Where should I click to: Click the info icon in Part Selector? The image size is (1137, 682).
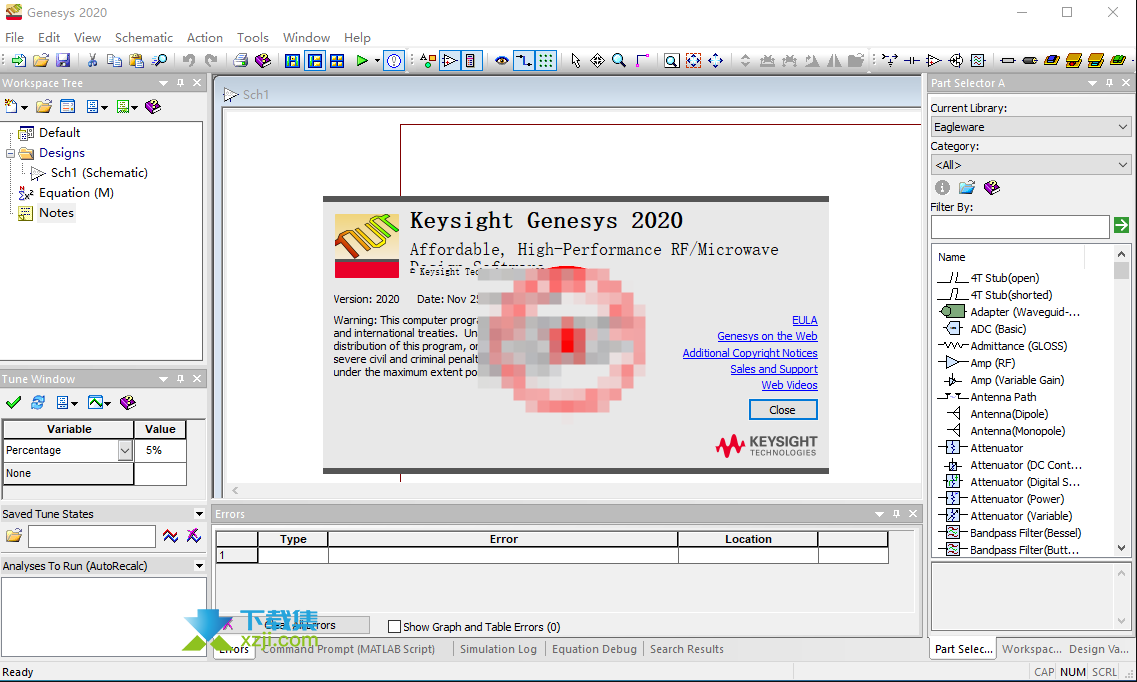[942, 188]
